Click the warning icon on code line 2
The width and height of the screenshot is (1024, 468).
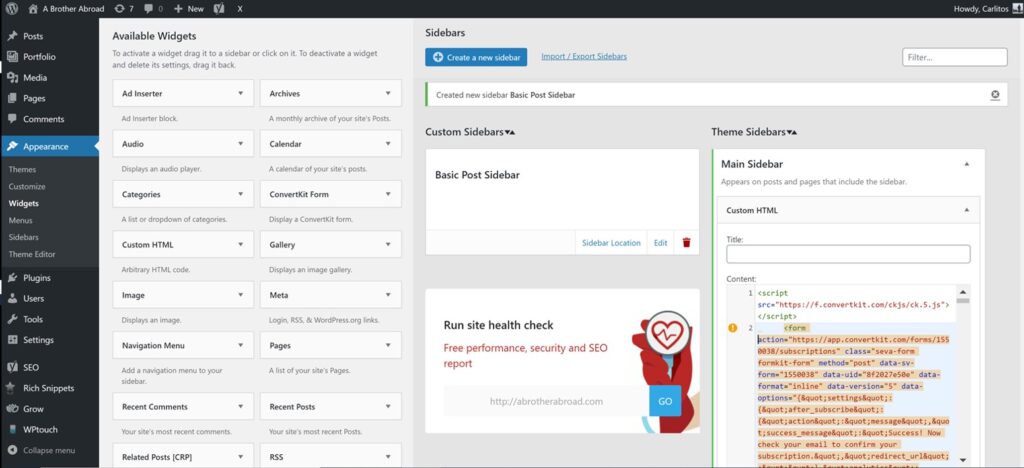(733, 328)
